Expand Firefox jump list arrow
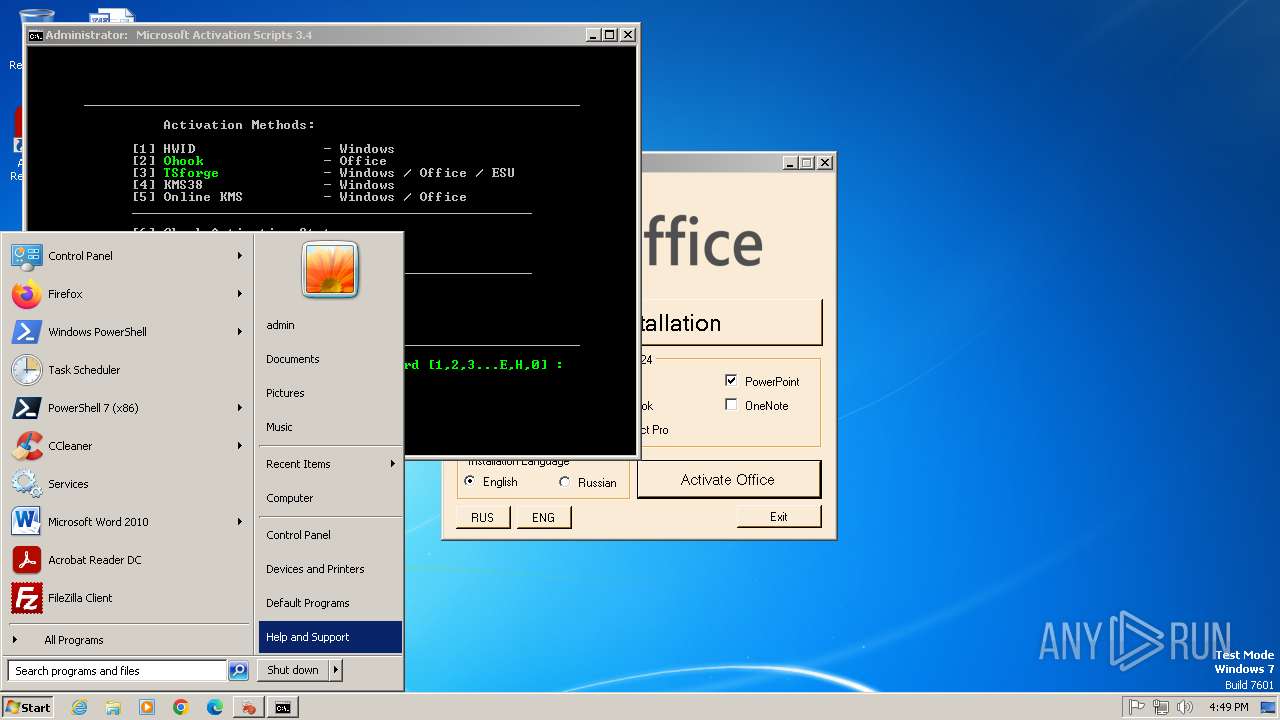 point(240,294)
